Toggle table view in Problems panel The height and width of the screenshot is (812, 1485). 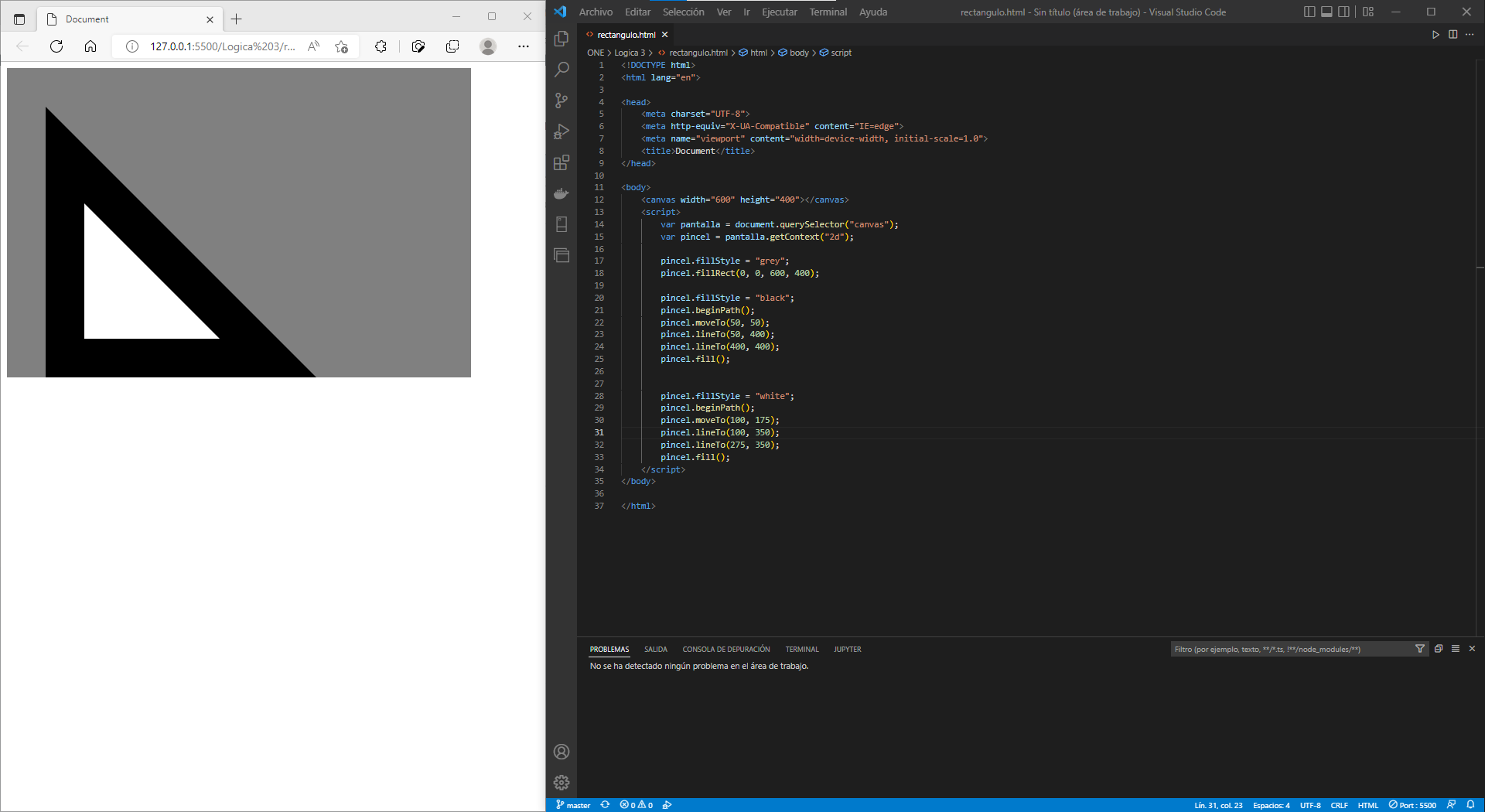point(1456,649)
